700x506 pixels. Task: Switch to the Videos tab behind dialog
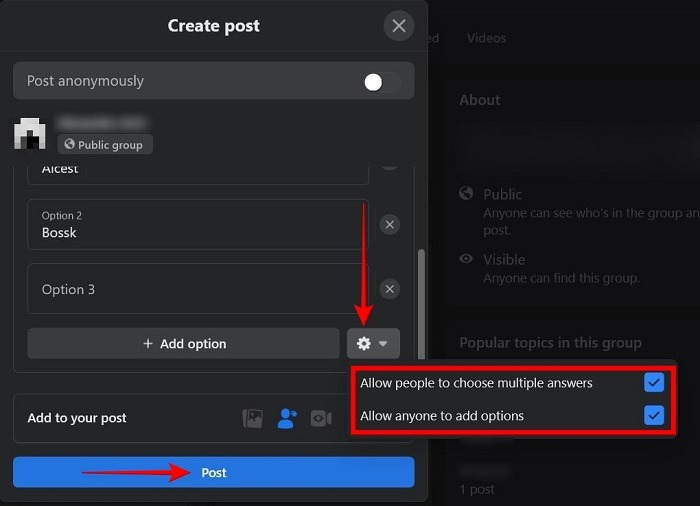click(x=486, y=38)
